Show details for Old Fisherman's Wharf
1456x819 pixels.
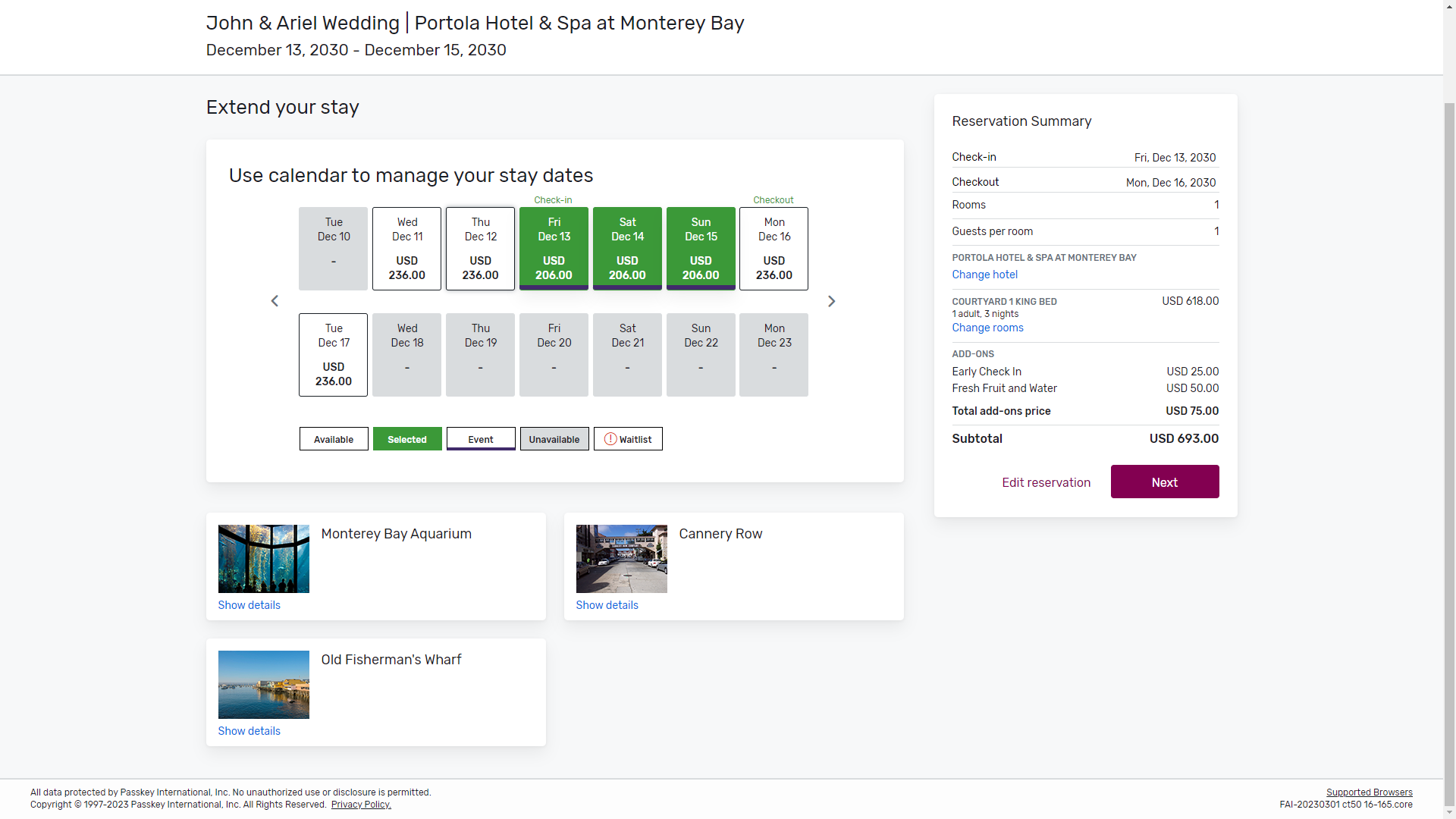pyautogui.click(x=249, y=731)
